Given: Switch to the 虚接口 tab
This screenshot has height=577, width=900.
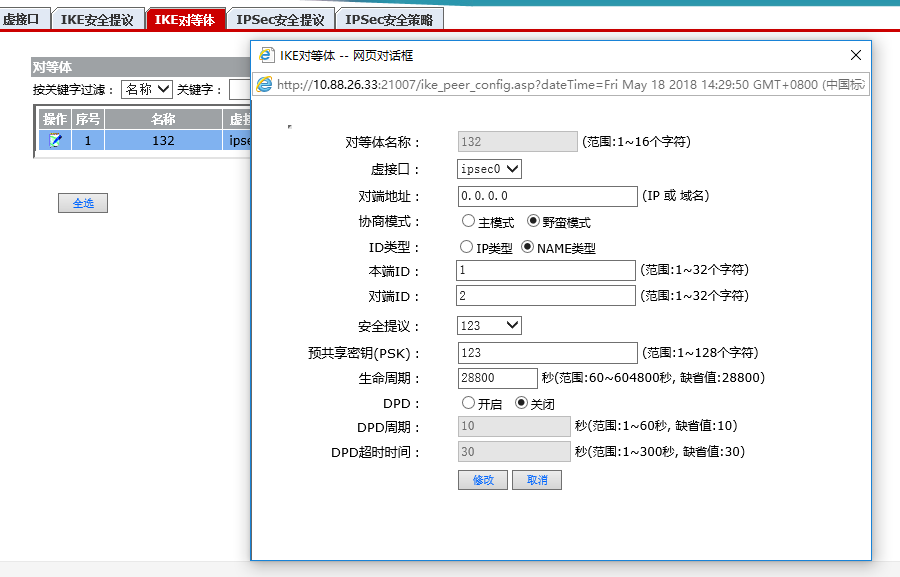Looking at the screenshot, I should point(24,19).
